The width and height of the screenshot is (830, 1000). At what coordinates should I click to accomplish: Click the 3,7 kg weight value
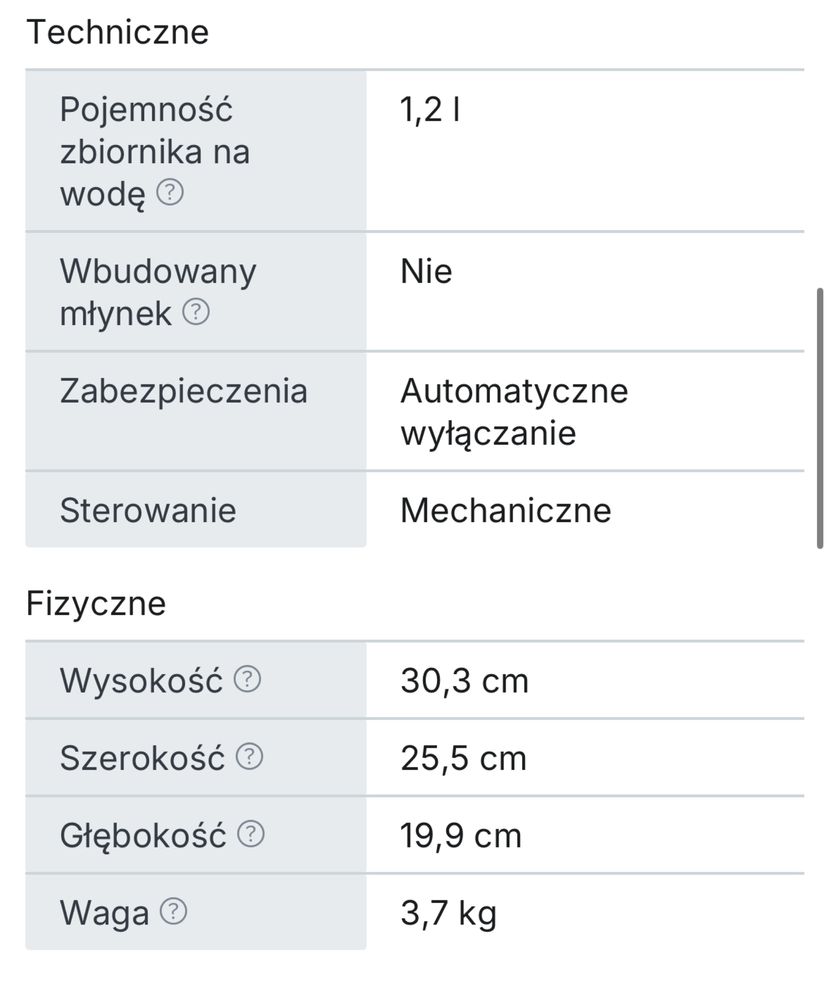448,913
